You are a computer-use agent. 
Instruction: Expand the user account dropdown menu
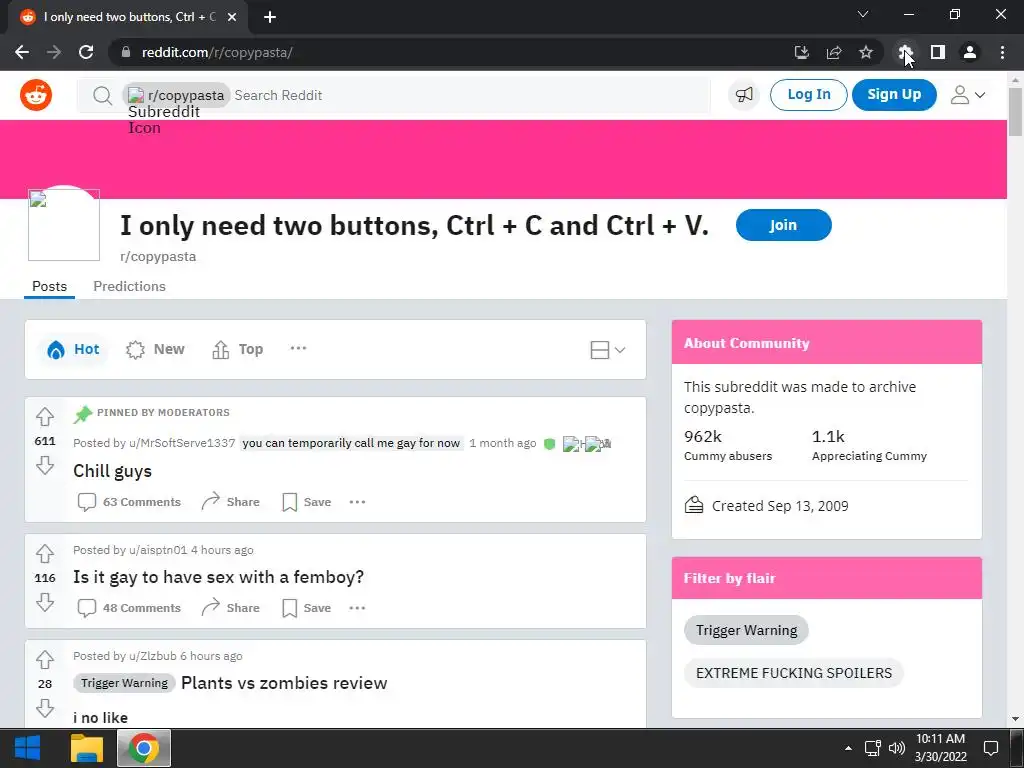[x=967, y=95]
